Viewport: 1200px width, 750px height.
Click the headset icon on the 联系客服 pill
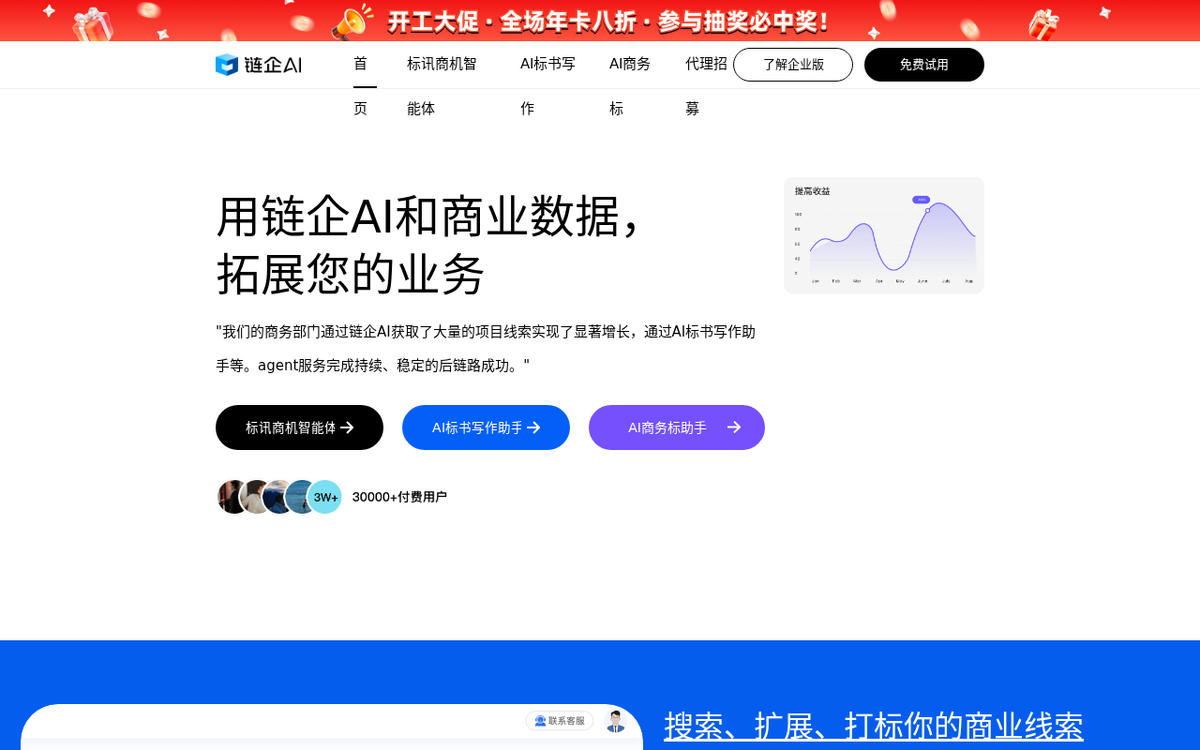click(538, 720)
